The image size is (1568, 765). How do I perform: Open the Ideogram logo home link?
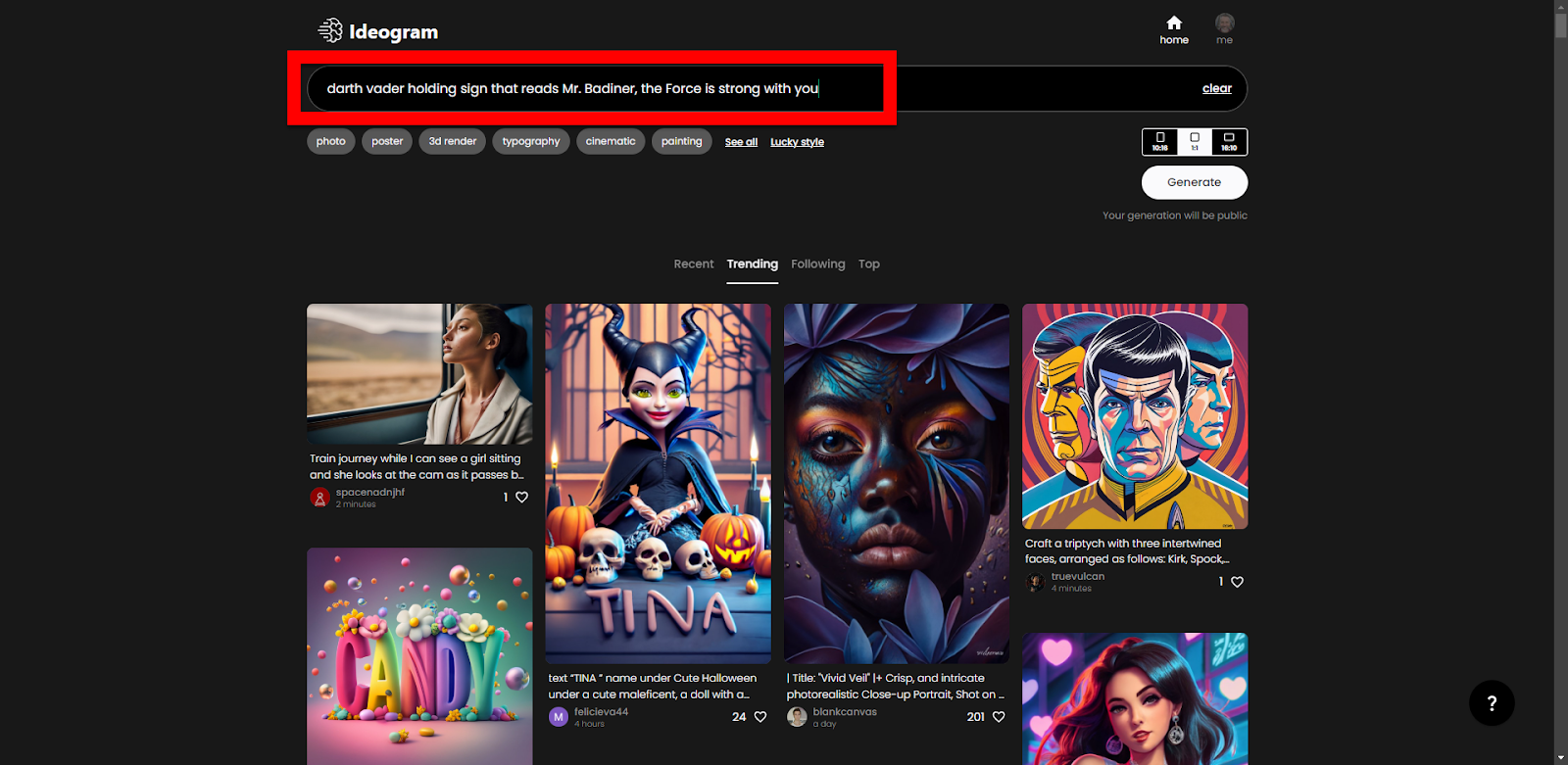click(x=378, y=31)
